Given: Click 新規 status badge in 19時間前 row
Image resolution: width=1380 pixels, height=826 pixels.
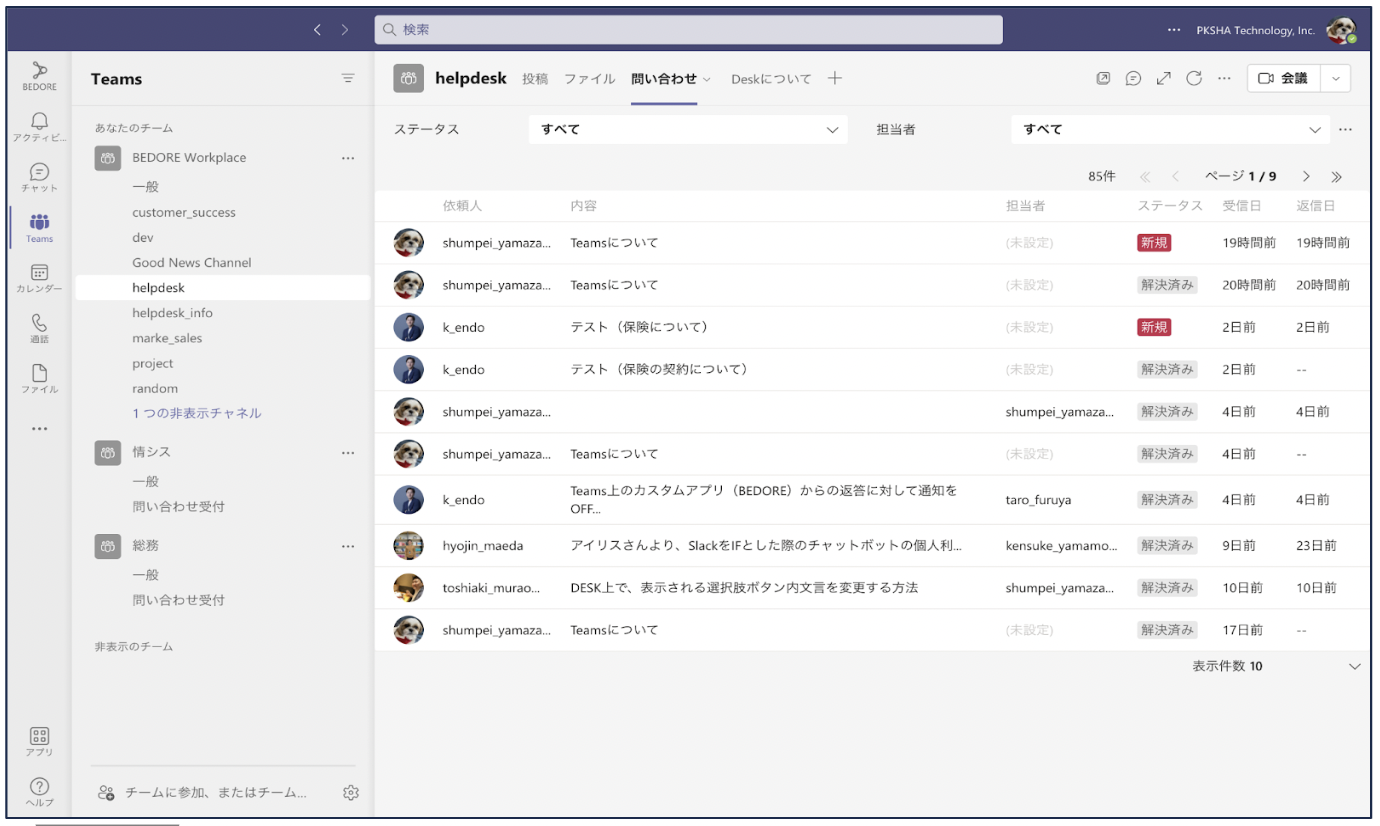Looking at the screenshot, I should (x=1154, y=243).
